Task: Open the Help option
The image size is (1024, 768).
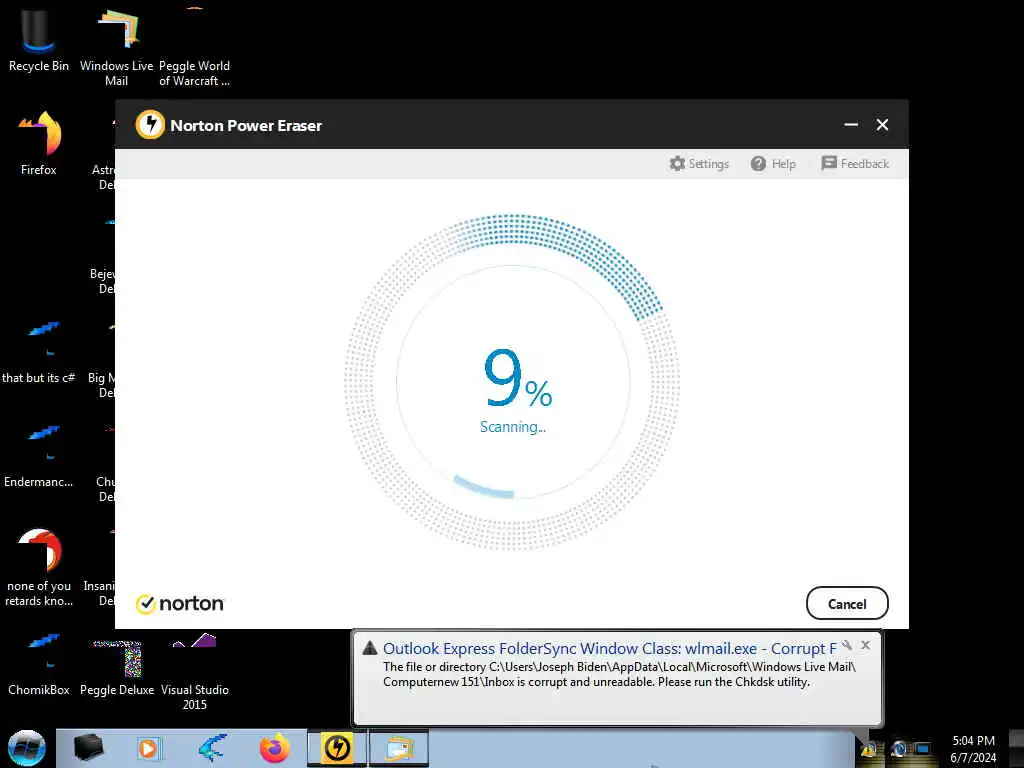Action: tap(773, 163)
